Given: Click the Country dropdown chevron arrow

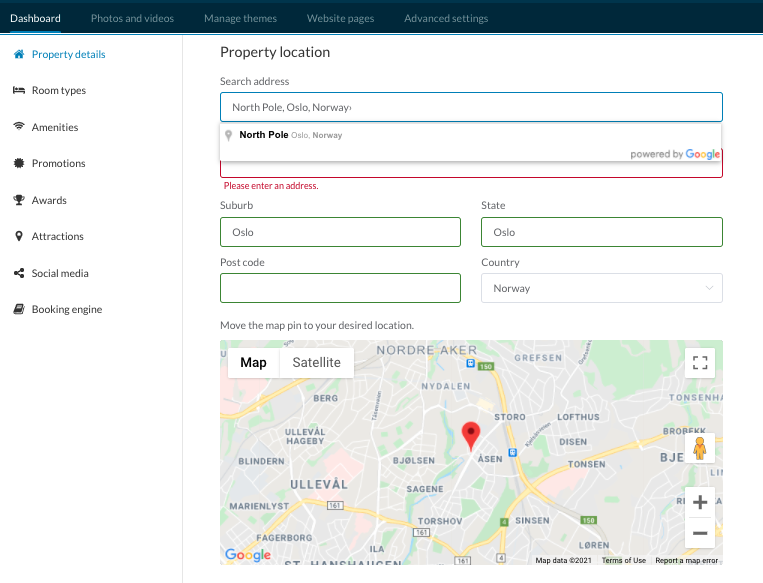Looking at the screenshot, I should pos(709,288).
